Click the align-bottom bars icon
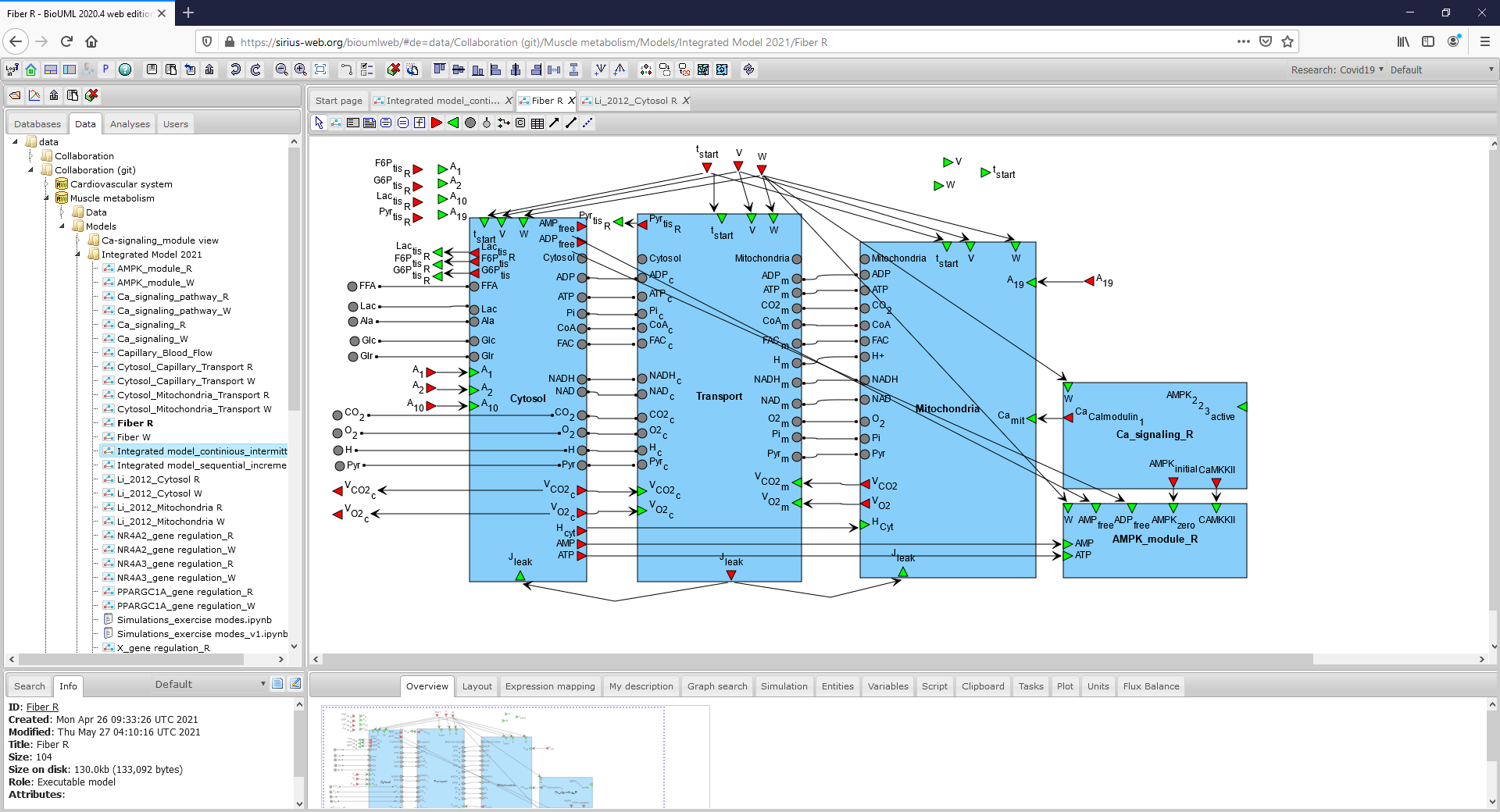Image resolution: width=1500 pixels, height=812 pixels. point(477,69)
